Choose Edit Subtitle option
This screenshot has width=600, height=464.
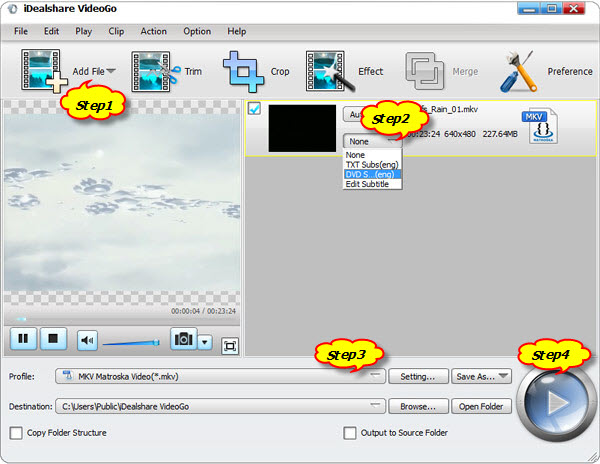pos(372,184)
